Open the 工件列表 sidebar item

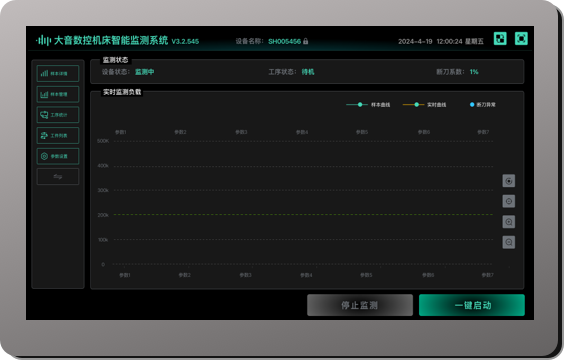tap(58, 136)
